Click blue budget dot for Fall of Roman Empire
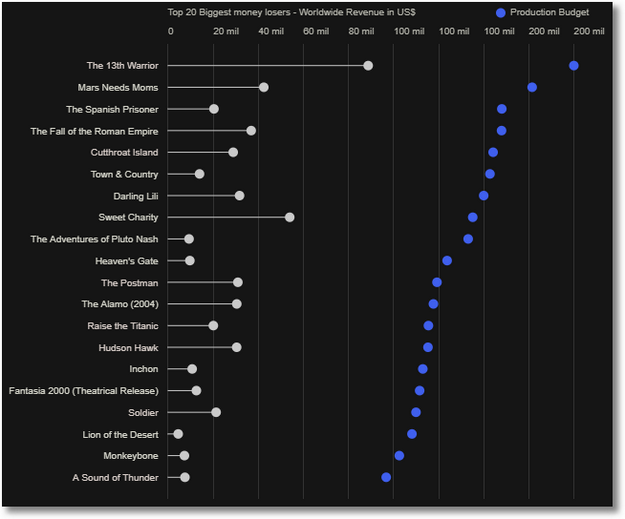The width and height of the screenshot is (625, 519). click(x=501, y=131)
